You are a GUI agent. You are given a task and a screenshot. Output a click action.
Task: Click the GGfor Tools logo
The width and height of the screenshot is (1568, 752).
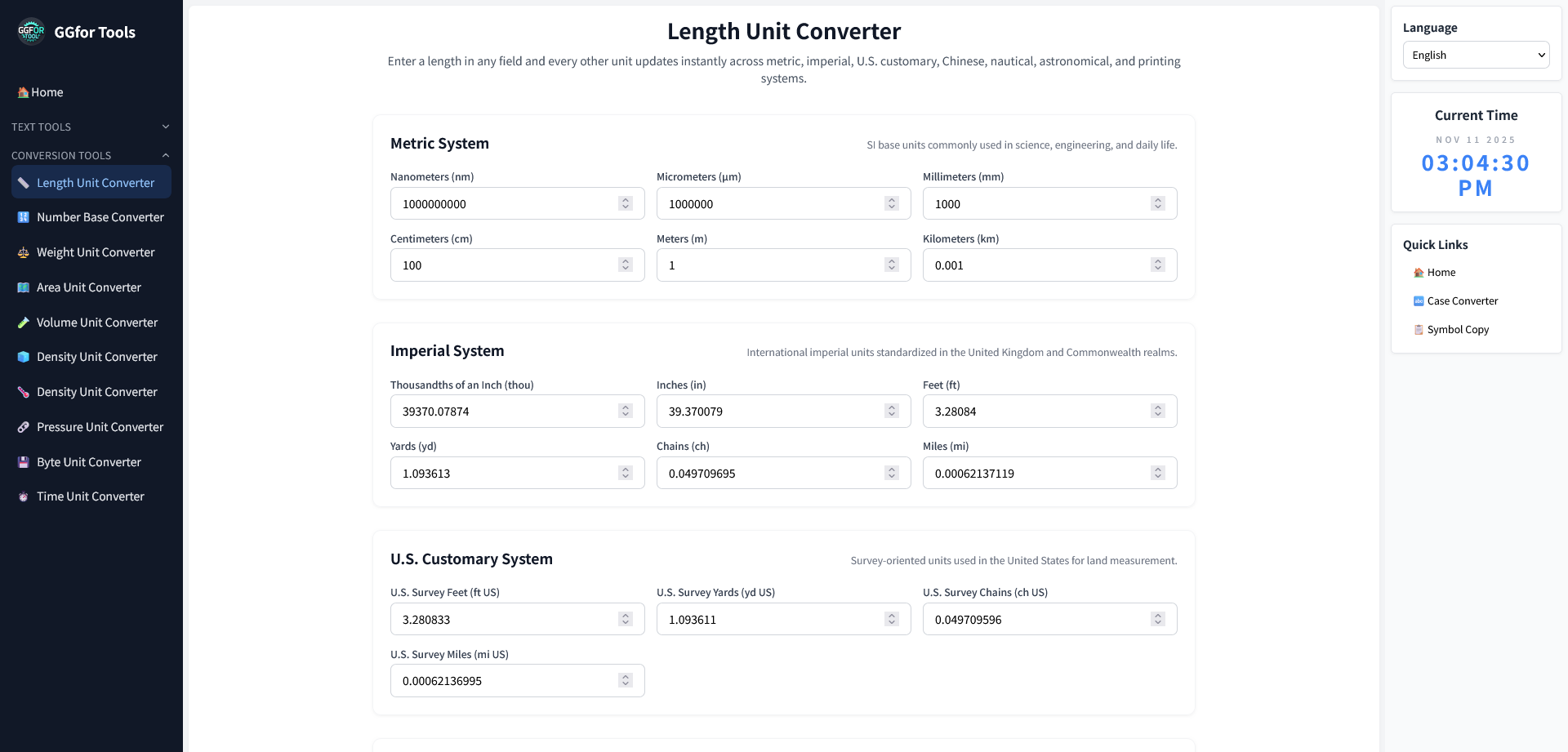click(31, 32)
